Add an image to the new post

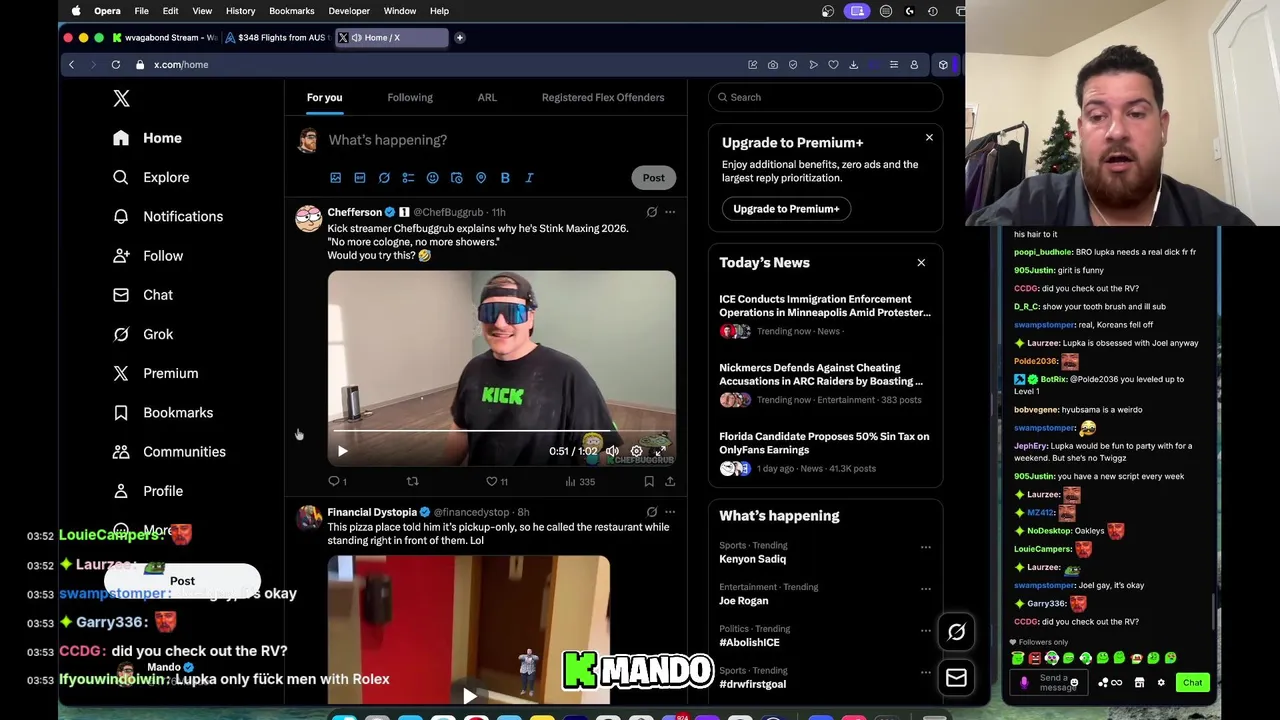336,178
